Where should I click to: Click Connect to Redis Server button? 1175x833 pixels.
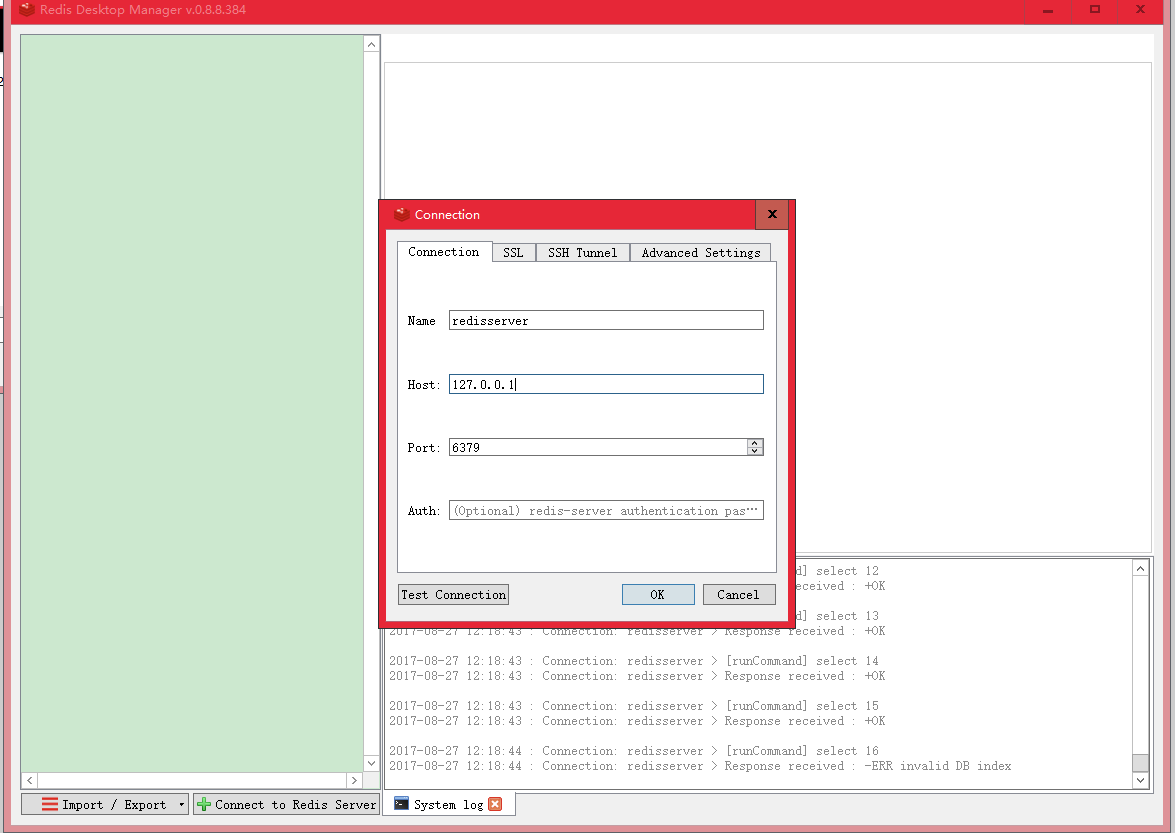click(286, 805)
